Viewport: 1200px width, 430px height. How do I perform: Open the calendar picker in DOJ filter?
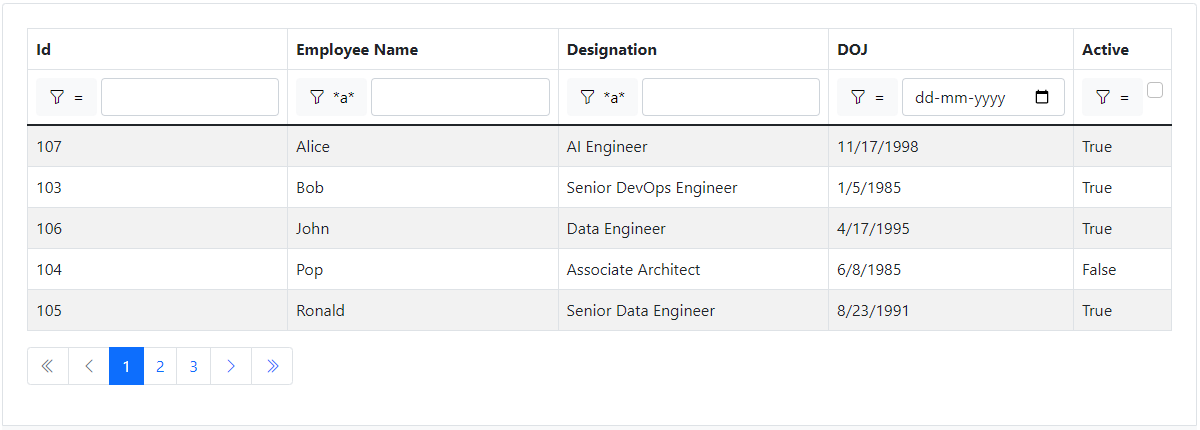1042,97
